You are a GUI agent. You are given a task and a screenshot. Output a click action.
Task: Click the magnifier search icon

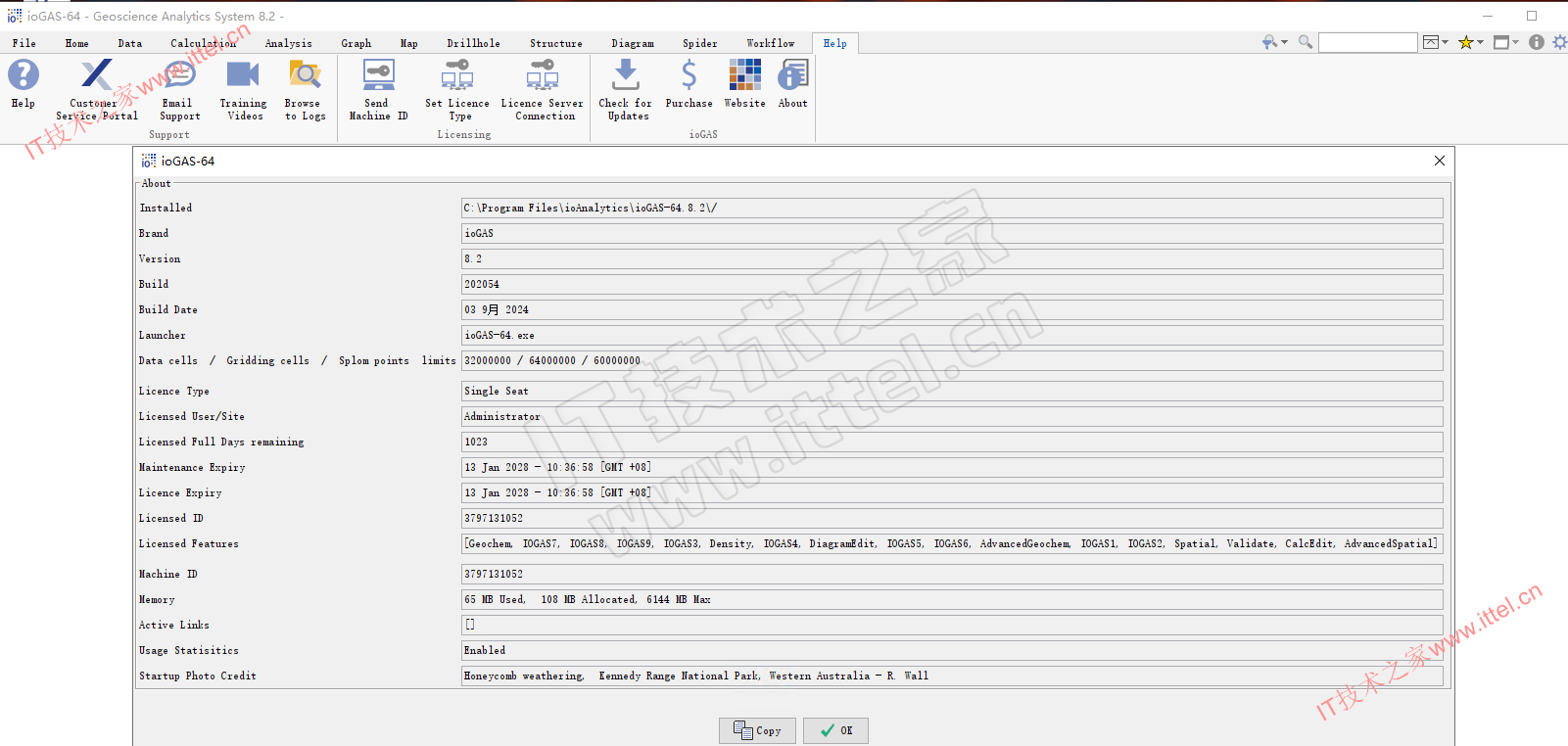tap(1306, 42)
